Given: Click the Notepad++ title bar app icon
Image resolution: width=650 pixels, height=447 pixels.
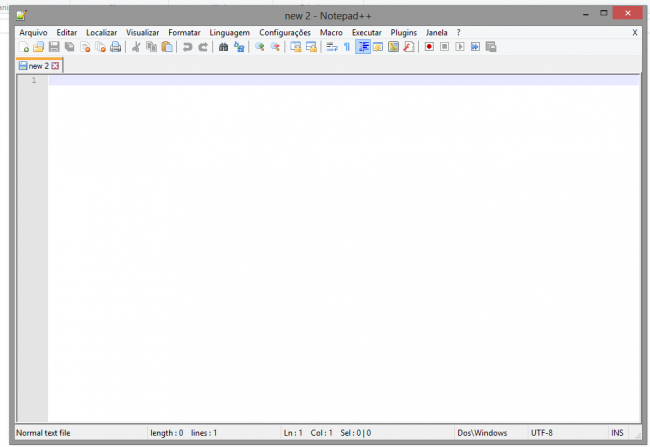Looking at the screenshot, I should coord(22,16).
